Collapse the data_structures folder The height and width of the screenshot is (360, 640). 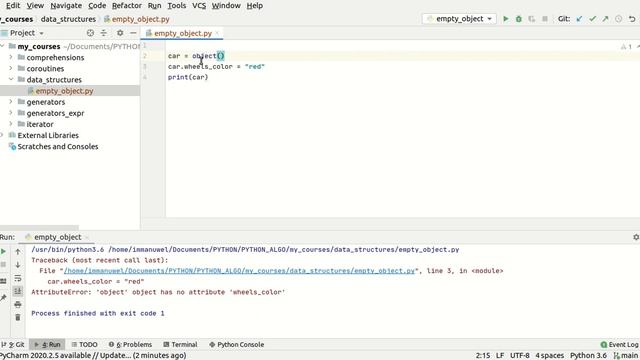coord(11,79)
